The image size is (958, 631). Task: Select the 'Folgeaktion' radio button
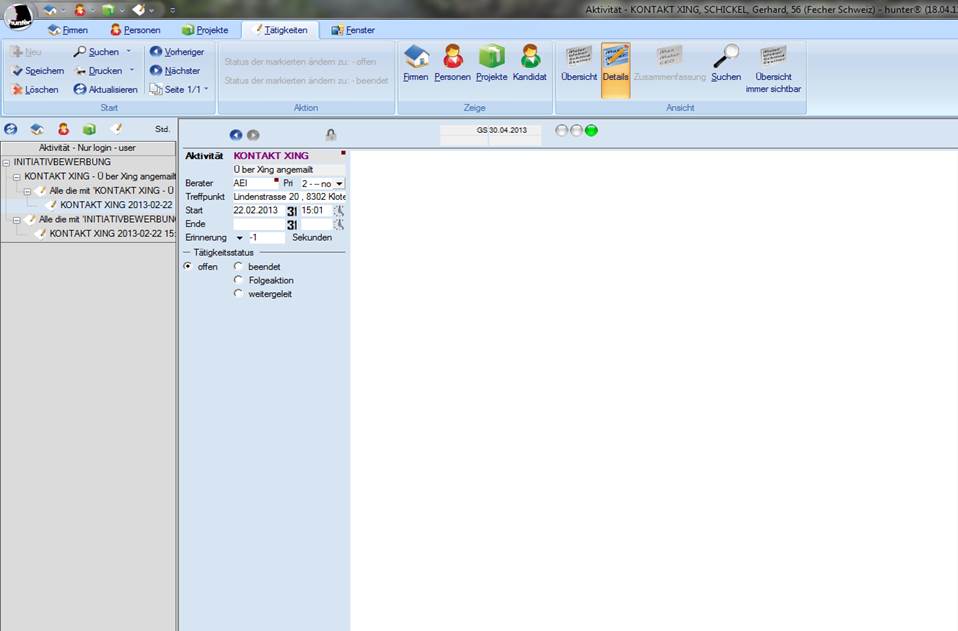[x=238, y=281]
